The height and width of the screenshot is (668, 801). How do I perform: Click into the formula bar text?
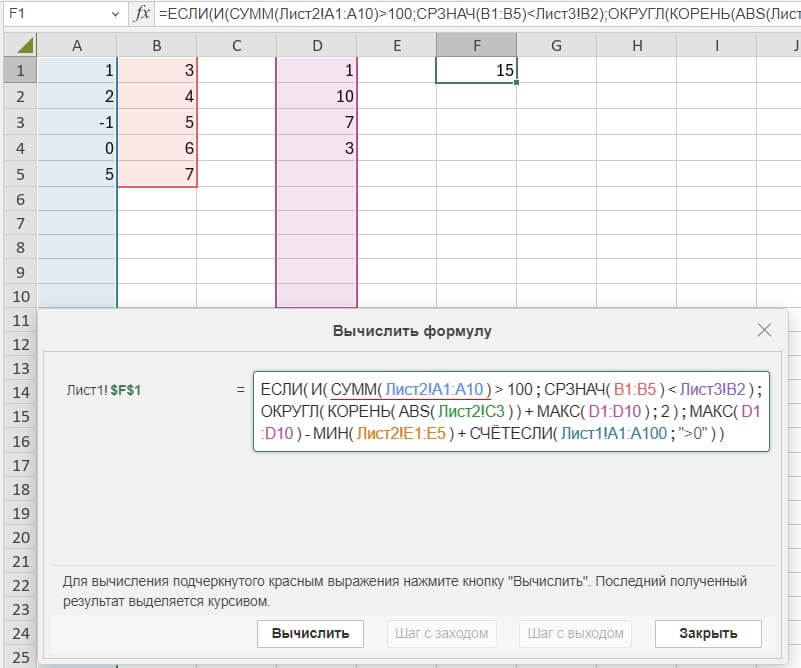[478, 14]
